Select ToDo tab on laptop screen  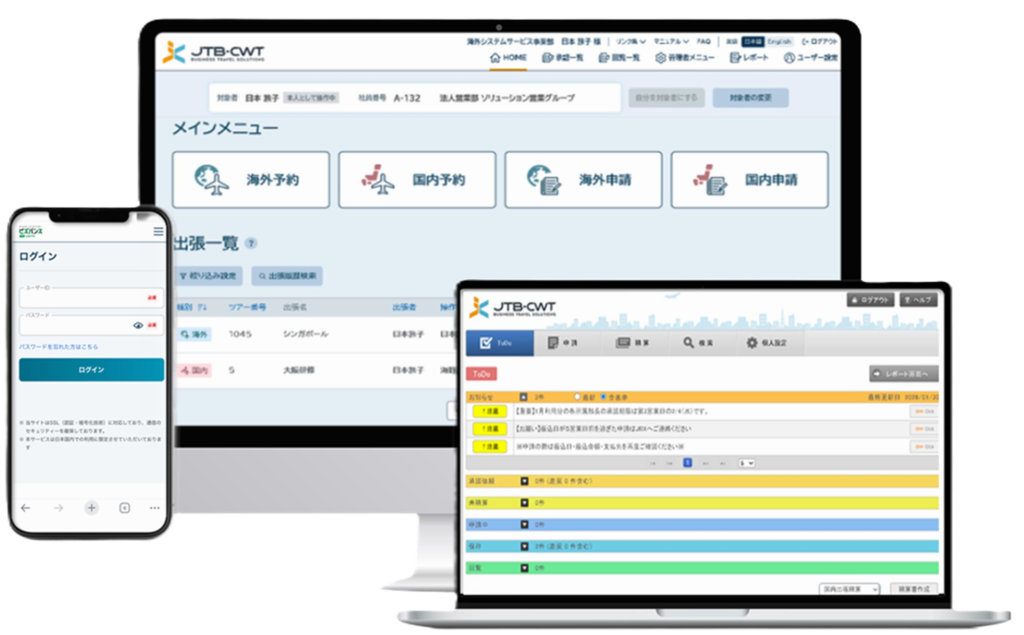point(500,342)
